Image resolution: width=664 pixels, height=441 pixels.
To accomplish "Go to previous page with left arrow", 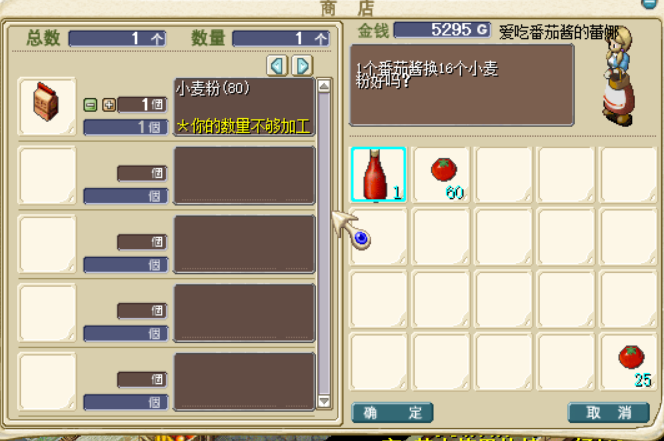I will click(x=277, y=66).
